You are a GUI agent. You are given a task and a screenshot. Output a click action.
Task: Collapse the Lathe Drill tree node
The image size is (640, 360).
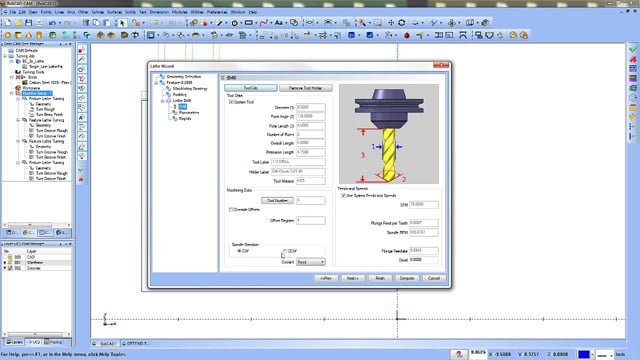pyautogui.click(x=162, y=100)
